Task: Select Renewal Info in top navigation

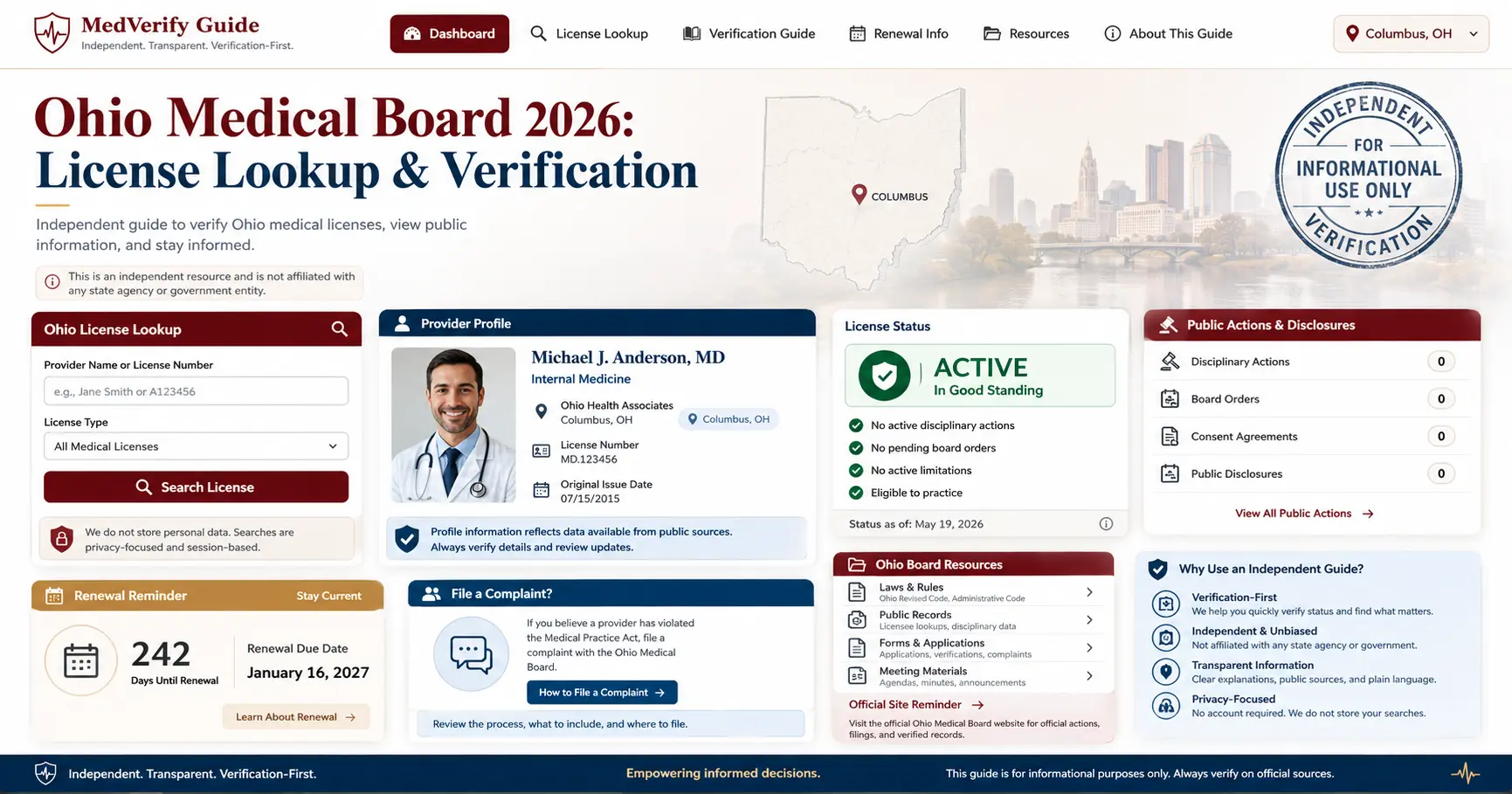Action: (x=899, y=34)
